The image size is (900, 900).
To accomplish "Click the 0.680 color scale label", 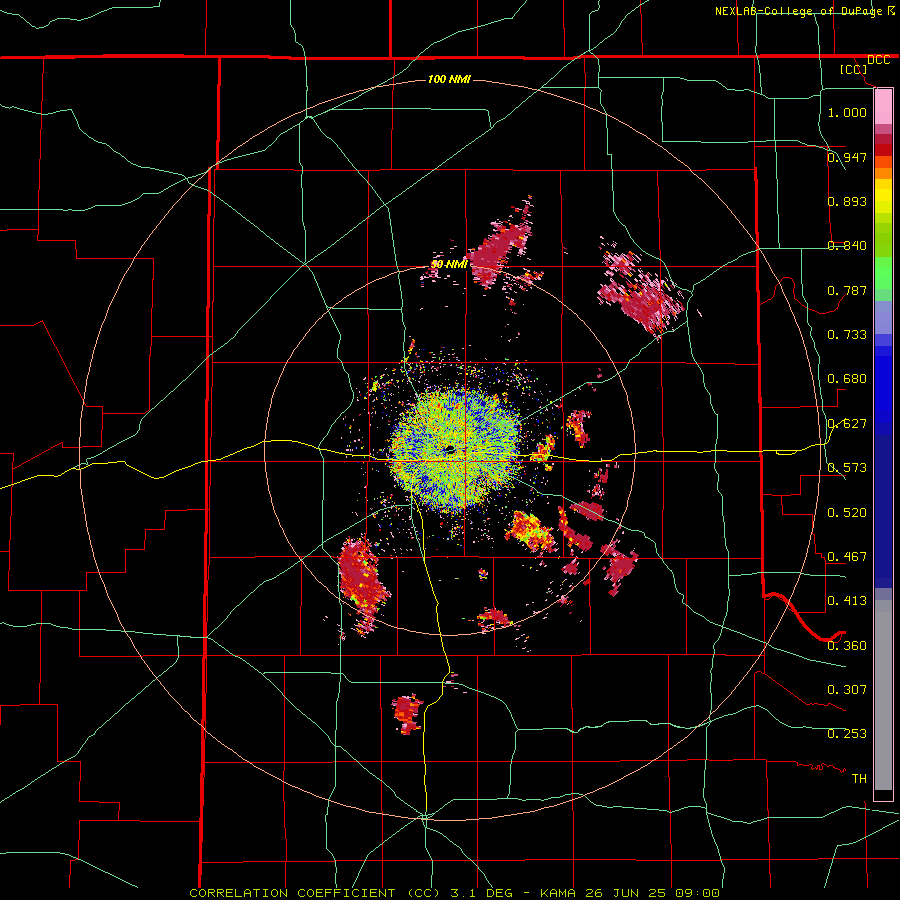I will point(847,379).
